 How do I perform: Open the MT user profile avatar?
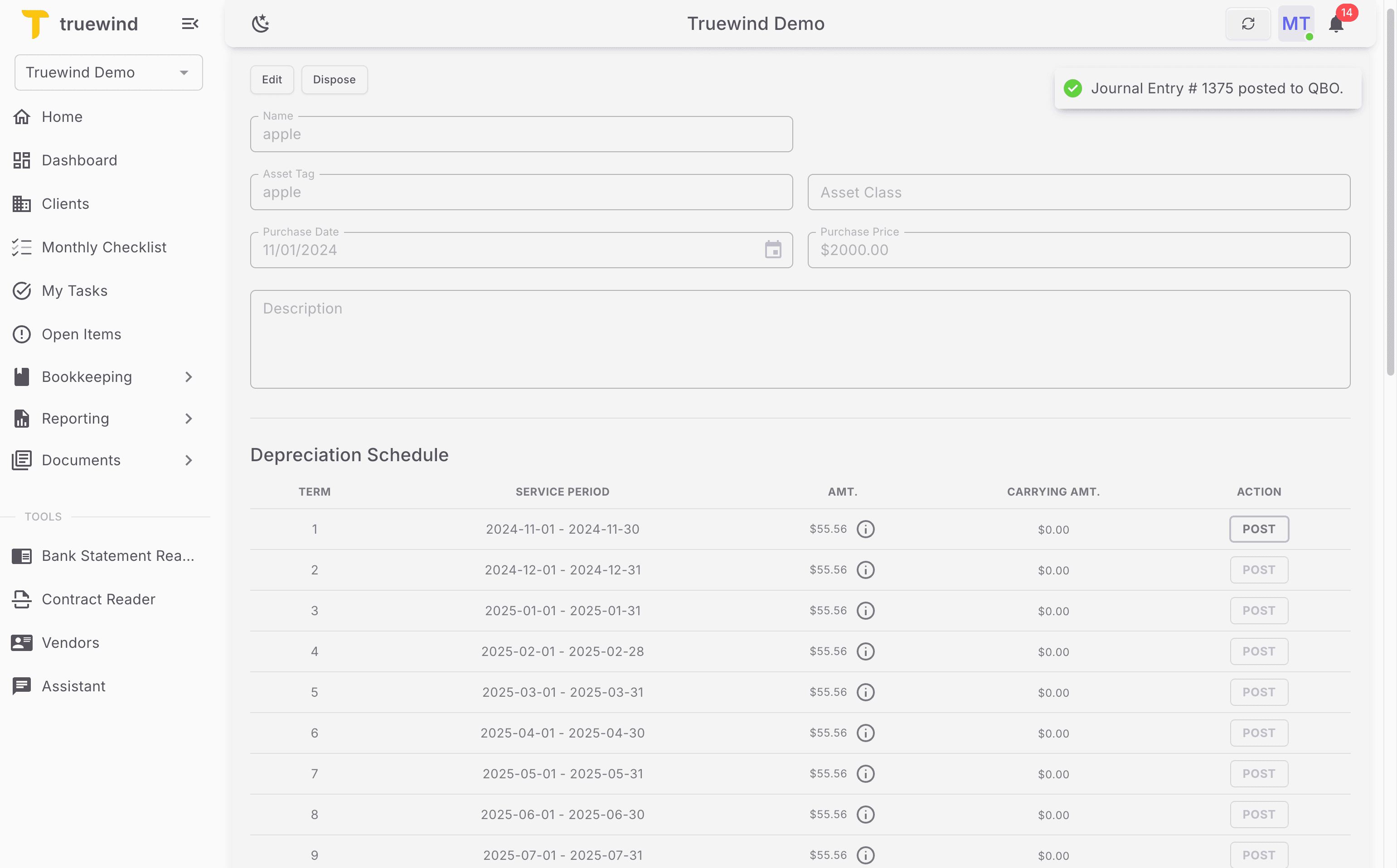(1296, 24)
